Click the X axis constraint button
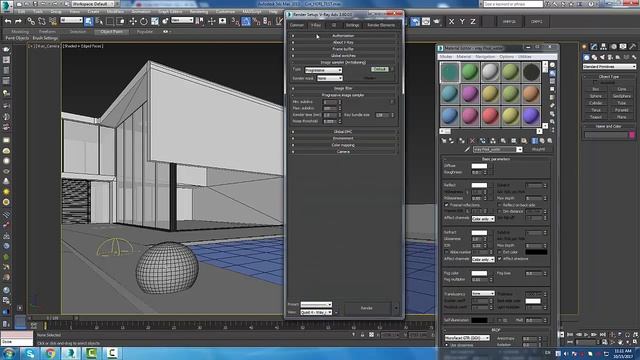 click(x=451, y=21)
